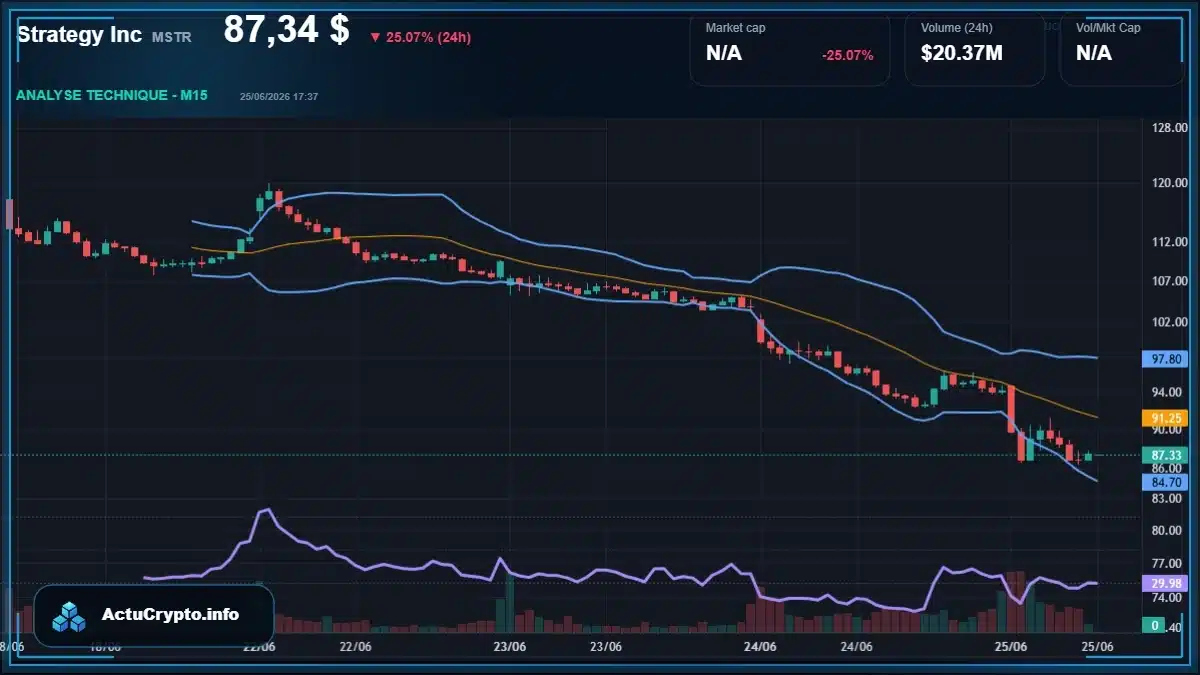Click the 25.07% (24h) change indicator
Image resolution: width=1200 pixels, height=675 pixels.
(x=420, y=38)
